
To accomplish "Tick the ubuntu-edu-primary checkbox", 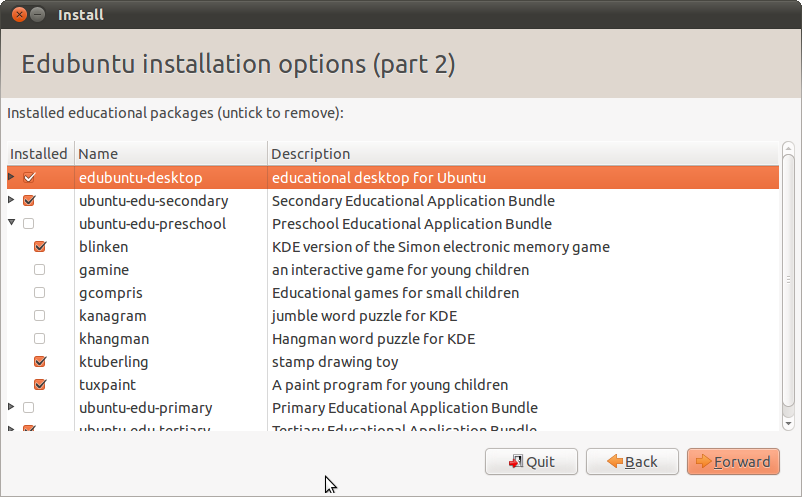I will point(29,408).
